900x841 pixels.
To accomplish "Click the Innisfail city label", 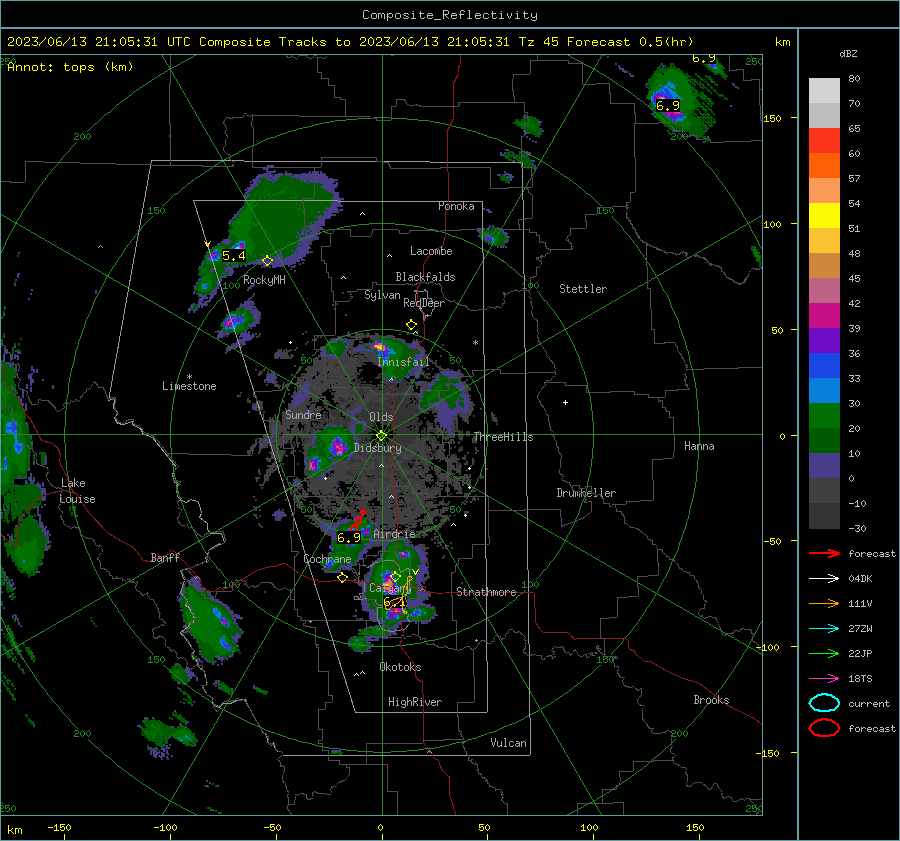I will pos(403,362).
